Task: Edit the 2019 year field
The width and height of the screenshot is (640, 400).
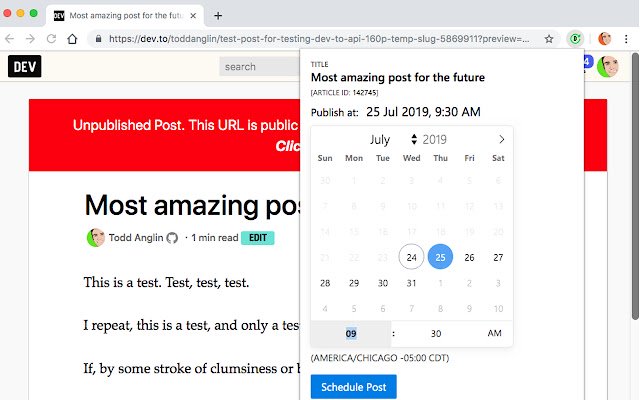Action: [x=434, y=139]
